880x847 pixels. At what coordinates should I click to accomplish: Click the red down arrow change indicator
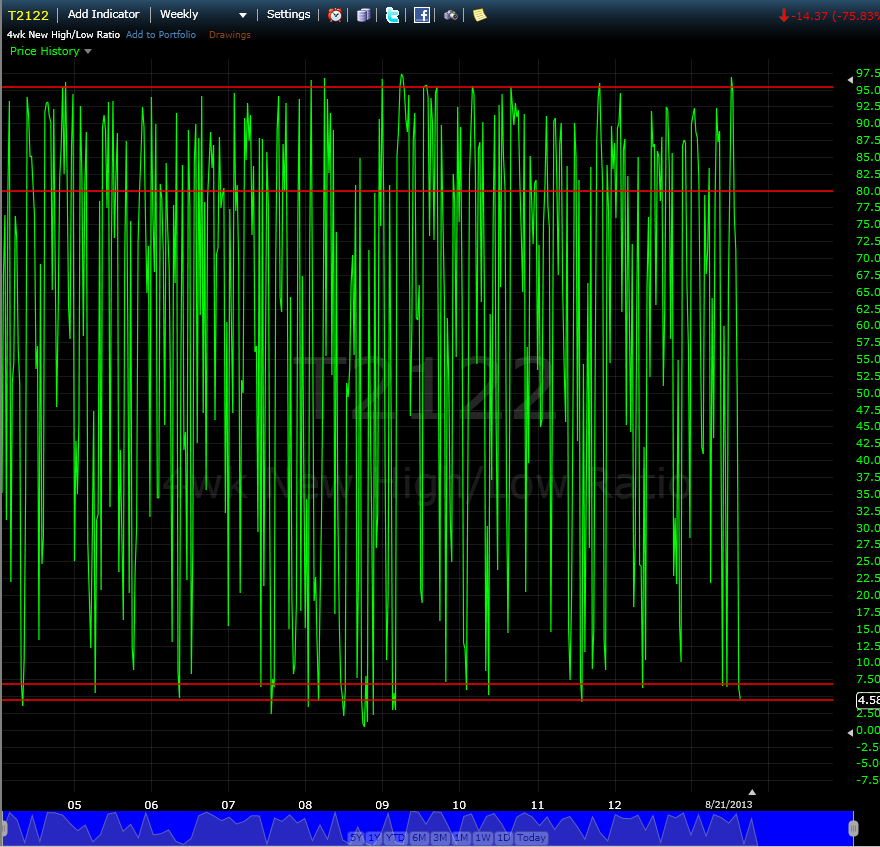pyautogui.click(x=783, y=16)
